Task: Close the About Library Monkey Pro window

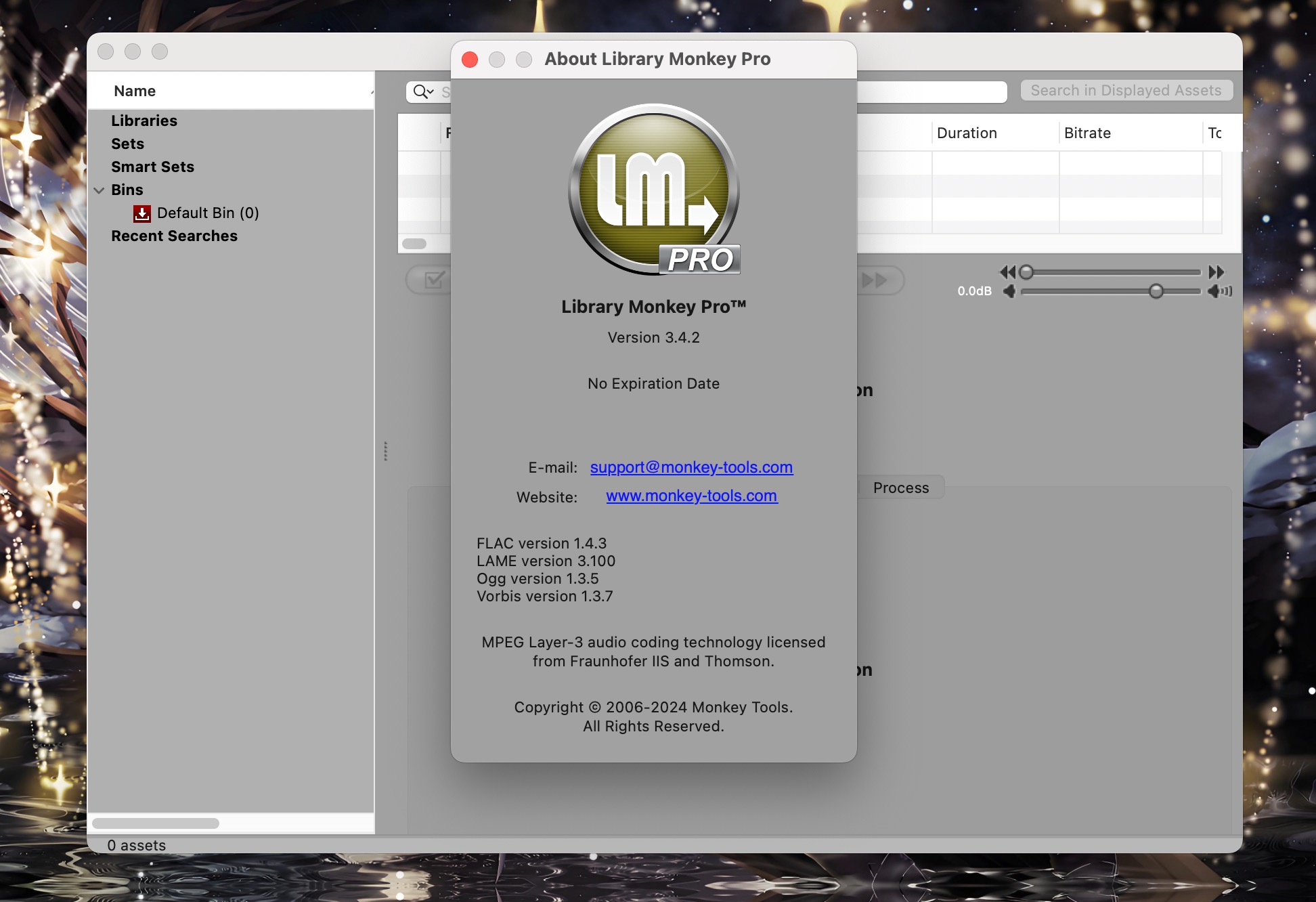Action: (x=470, y=60)
